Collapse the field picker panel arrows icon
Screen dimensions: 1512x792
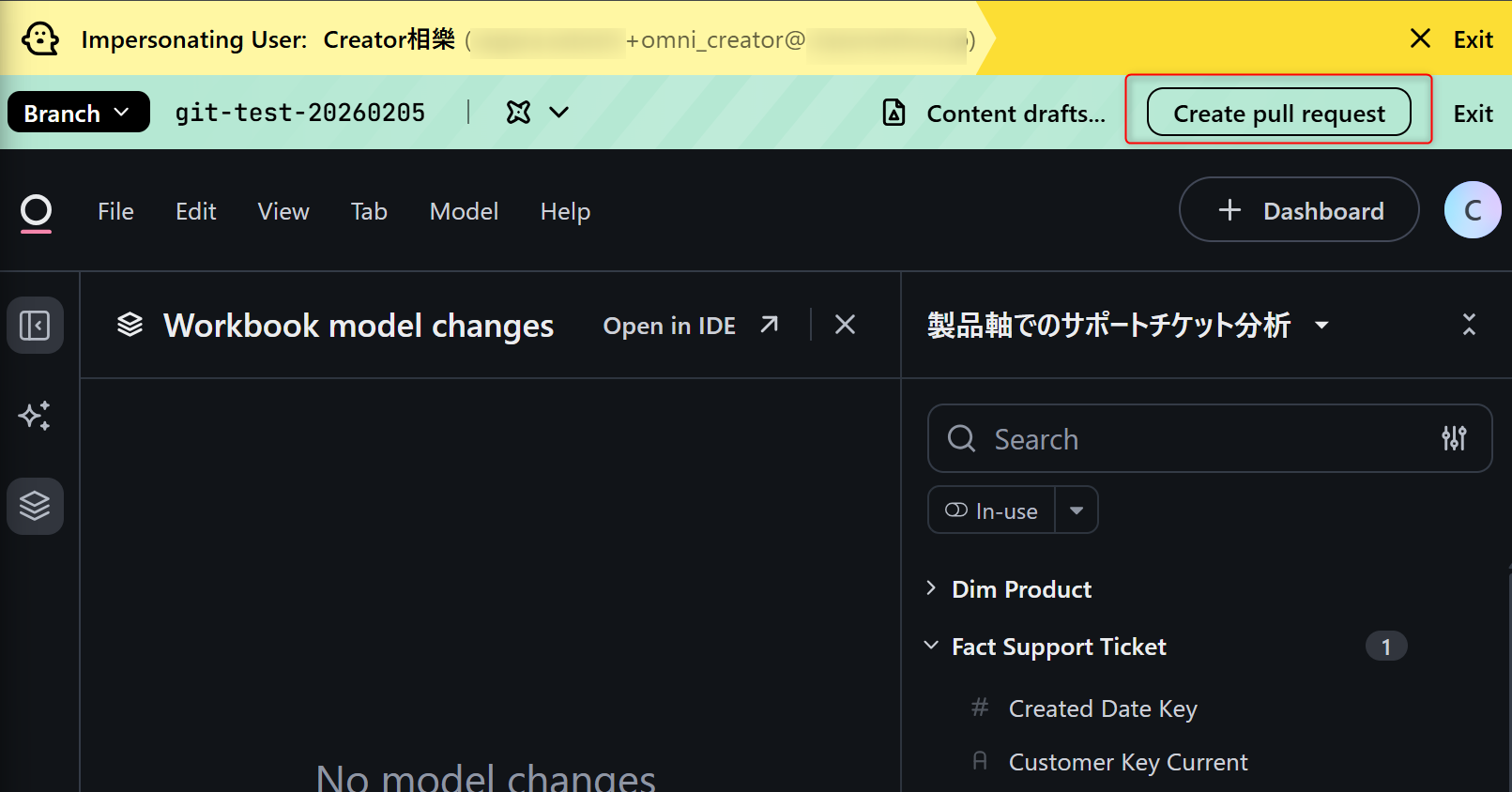pyautogui.click(x=1469, y=325)
